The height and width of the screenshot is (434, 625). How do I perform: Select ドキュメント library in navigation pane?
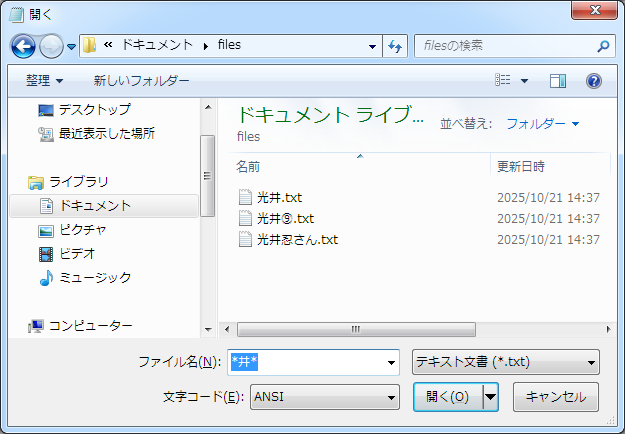point(104,206)
